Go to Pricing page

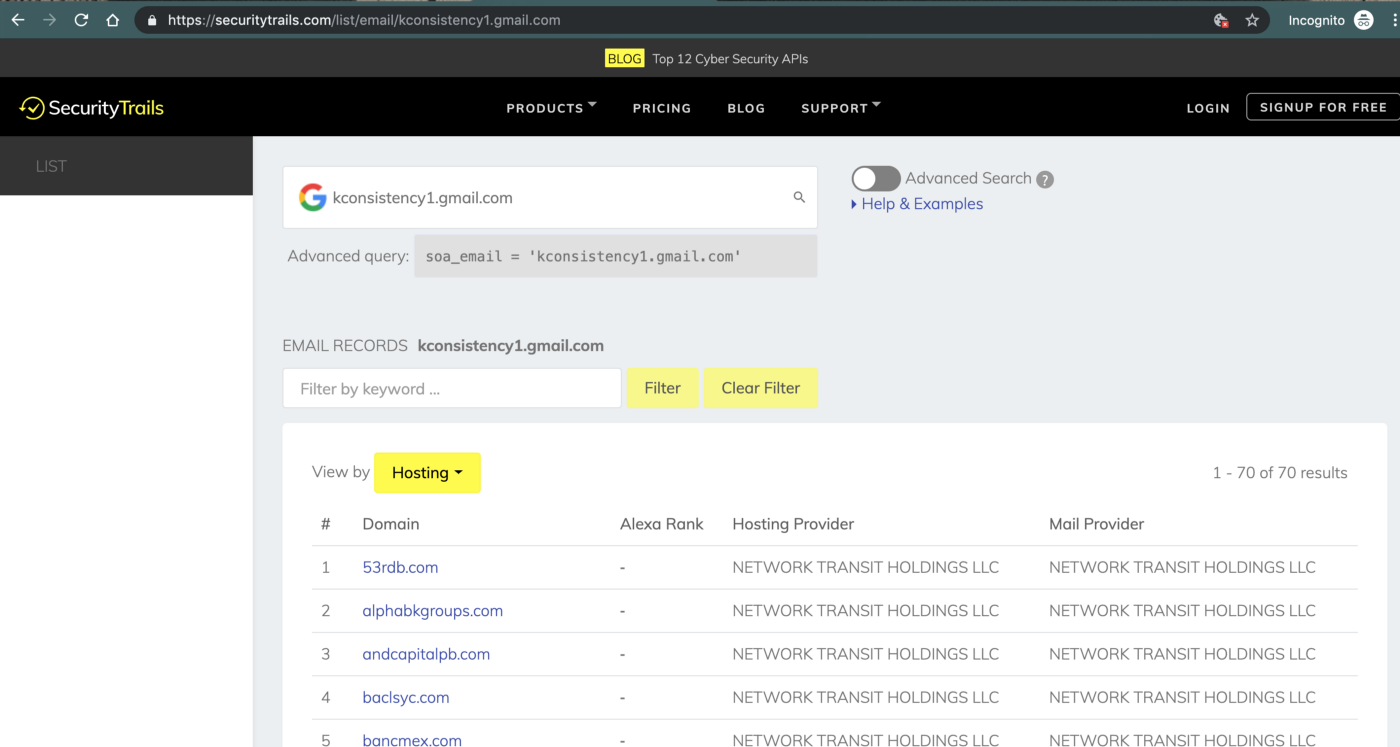662,108
